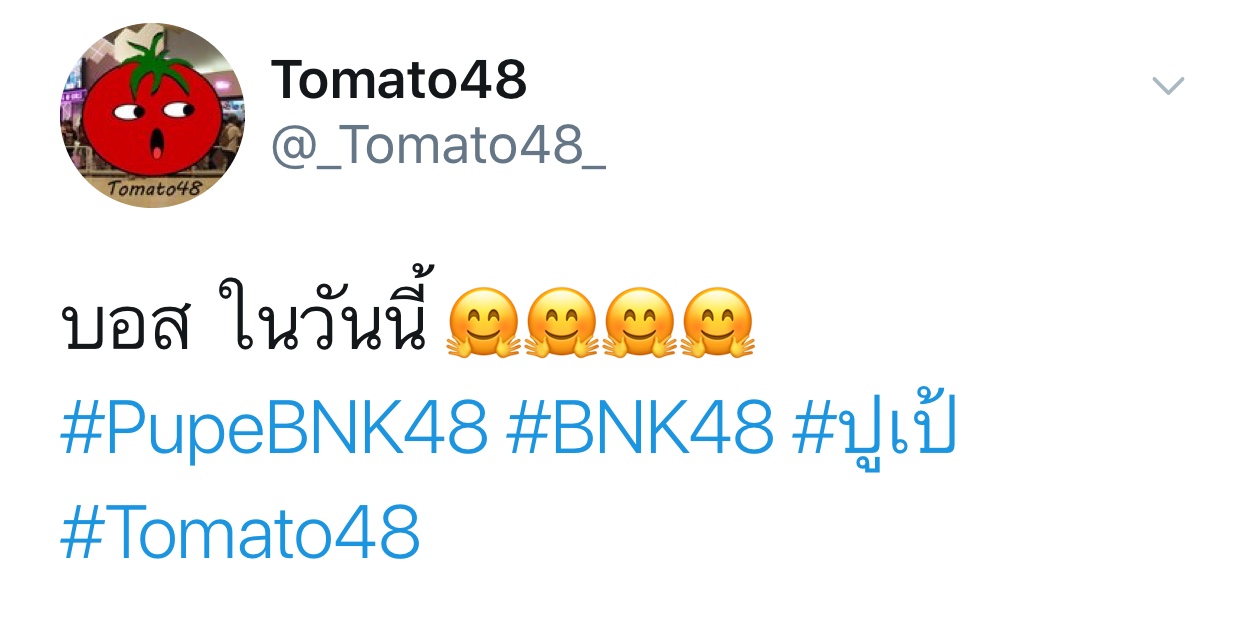Screen dimensions: 1242x642
Task: Click the Thai phrase ในวันนี้ in the tweet
Action: 328,320
